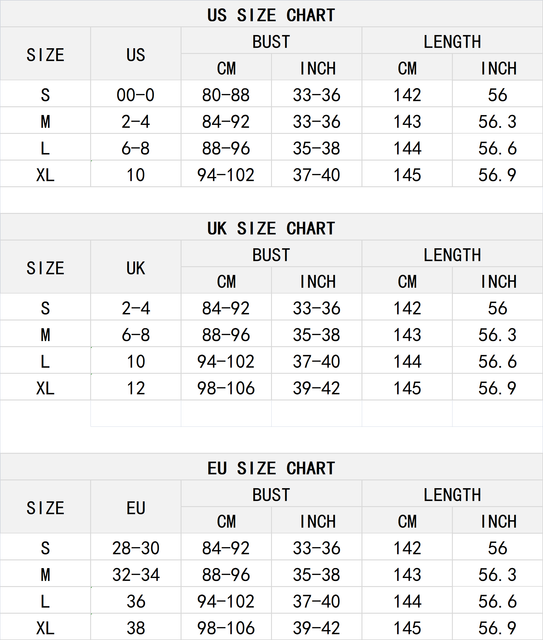Click the US SIZE CHART title

click(x=271, y=15)
